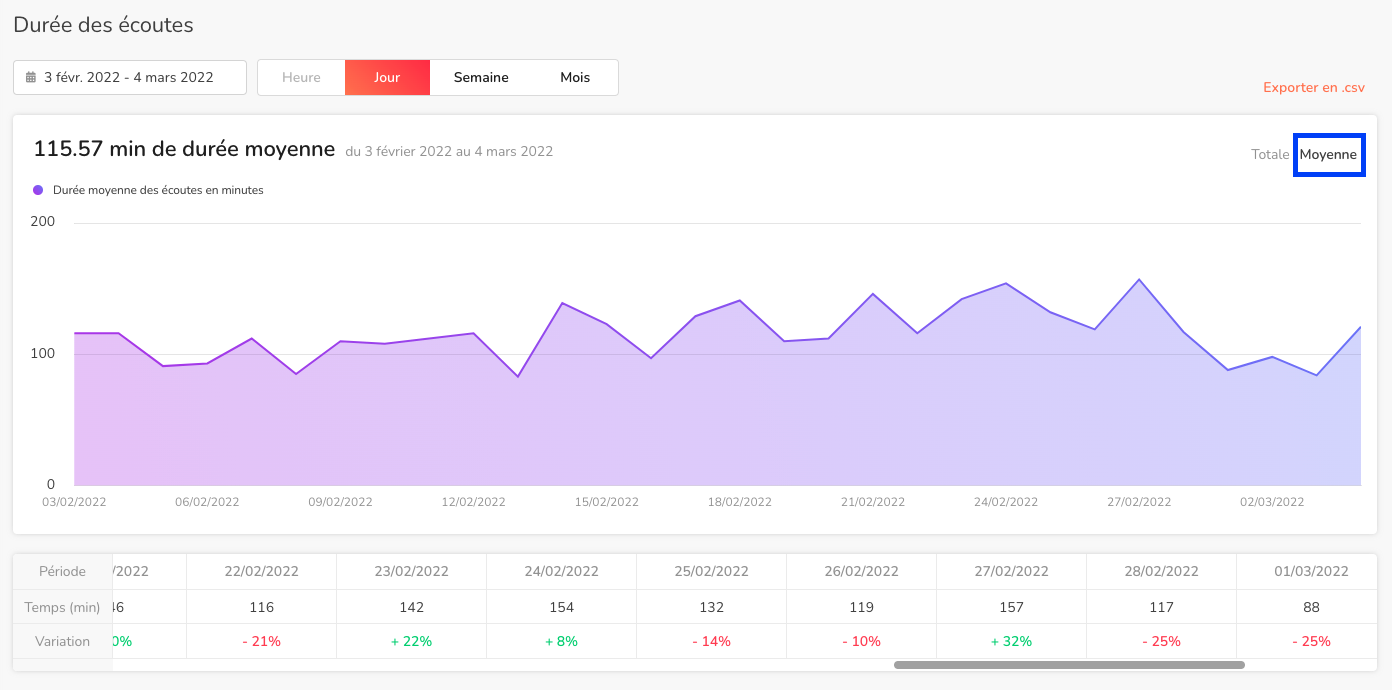Select the + 8% variation cell
Viewport: 1392px width, 690px height.
562,641
